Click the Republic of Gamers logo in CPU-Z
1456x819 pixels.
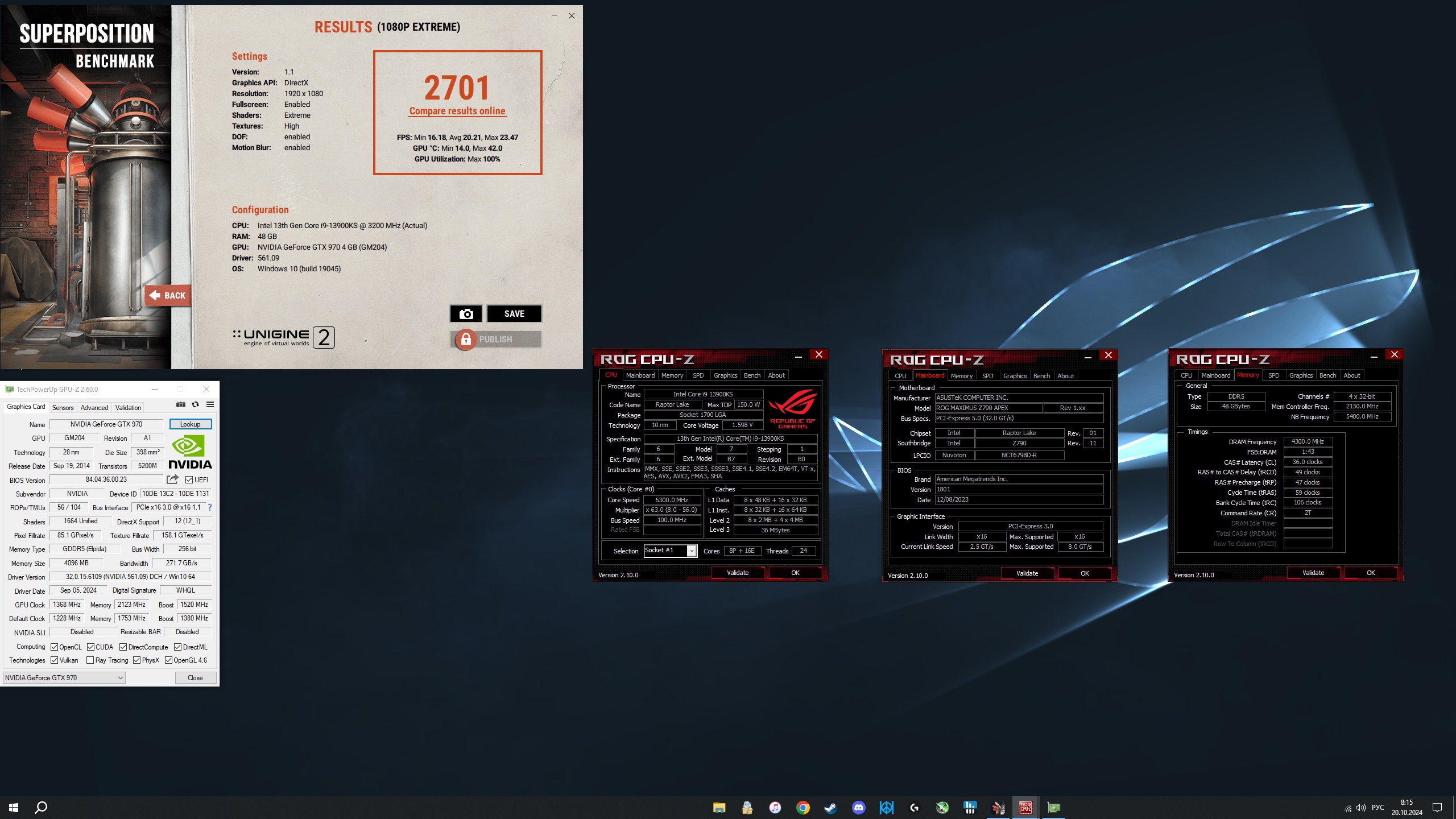[x=792, y=408]
